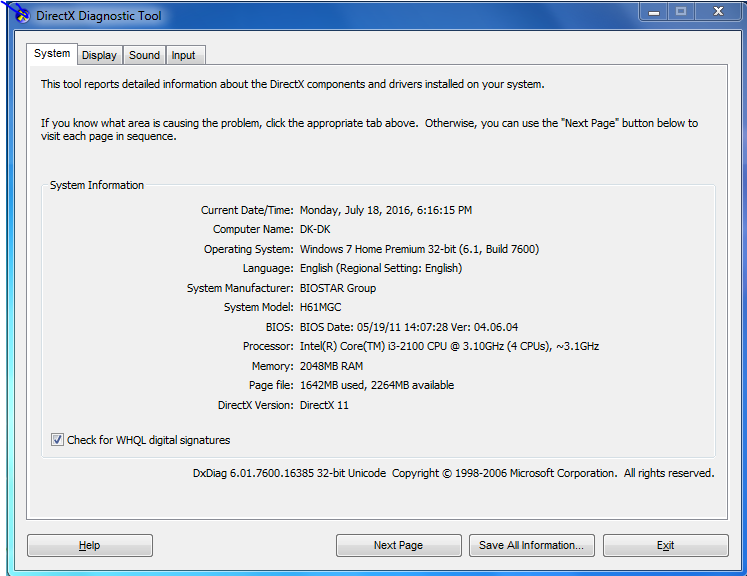Click the System tab
Screen dimensions: 747x576
(x=52, y=54)
